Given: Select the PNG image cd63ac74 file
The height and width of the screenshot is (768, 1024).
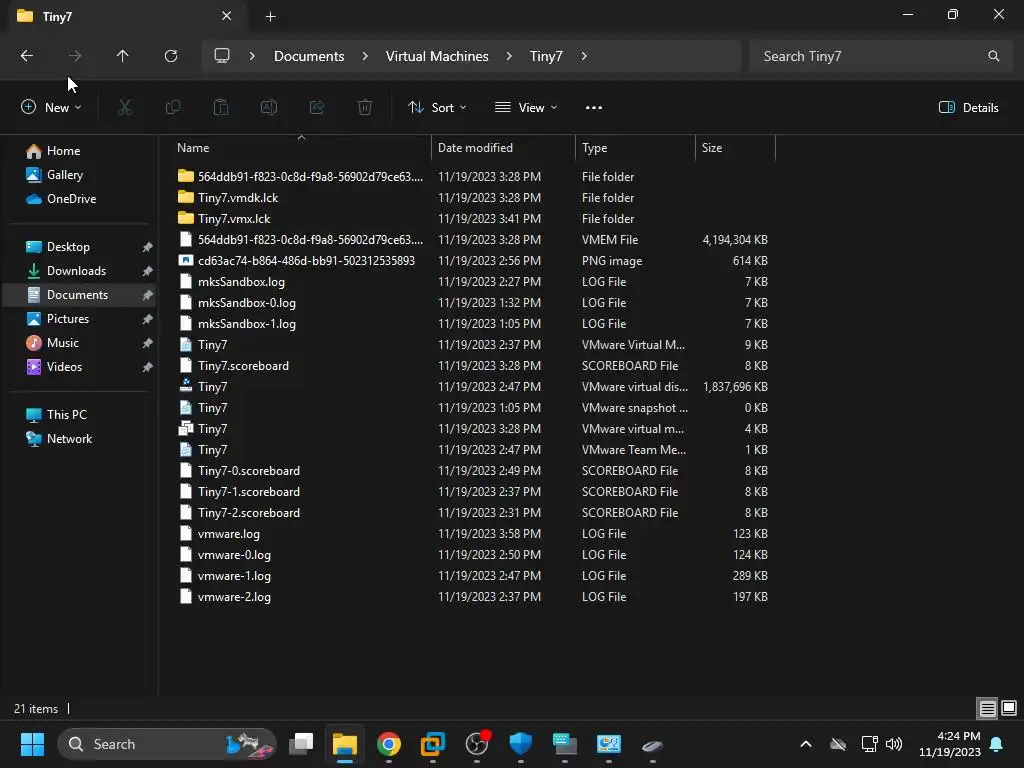Looking at the screenshot, I should point(472,261).
